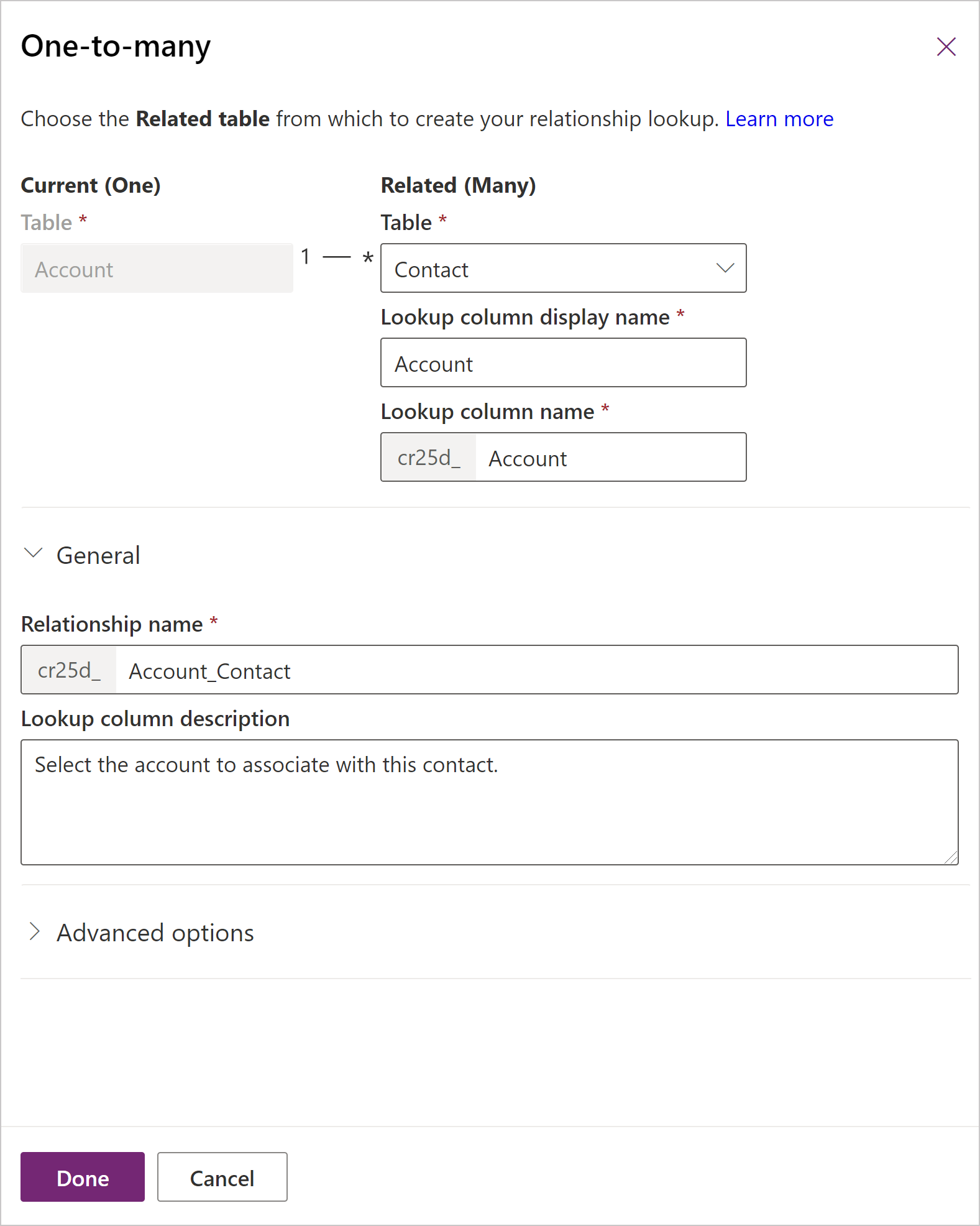Close the One-to-many panel with the X
The width and height of the screenshot is (980, 1226).
pyautogui.click(x=946, y=47)
